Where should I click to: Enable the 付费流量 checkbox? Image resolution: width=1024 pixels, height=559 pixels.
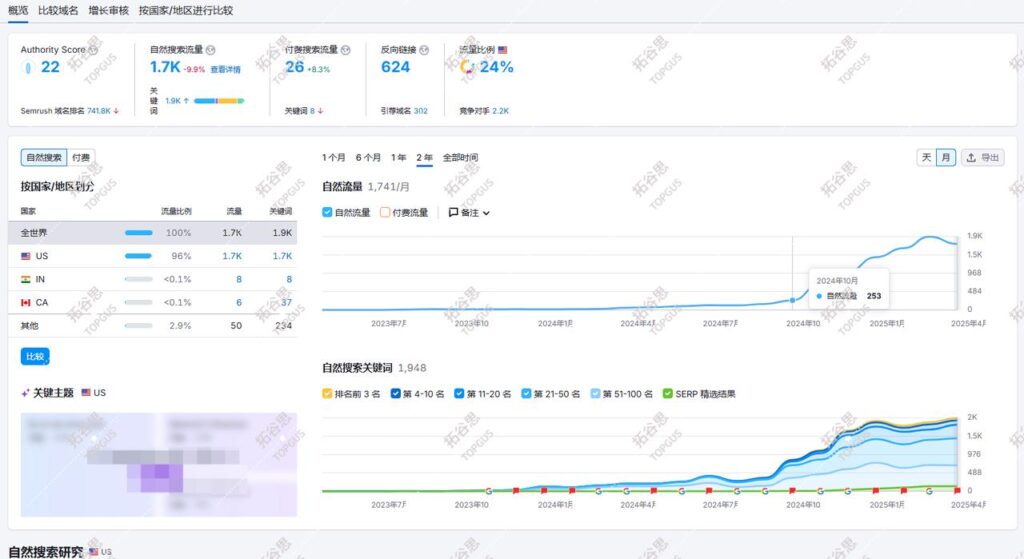pos(385,212)
